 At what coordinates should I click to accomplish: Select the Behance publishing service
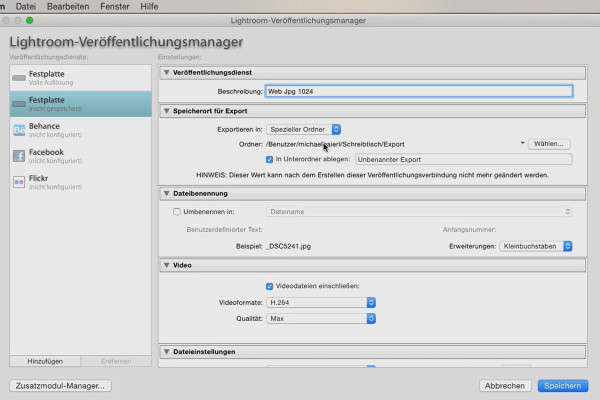click(x=80, y=130)
